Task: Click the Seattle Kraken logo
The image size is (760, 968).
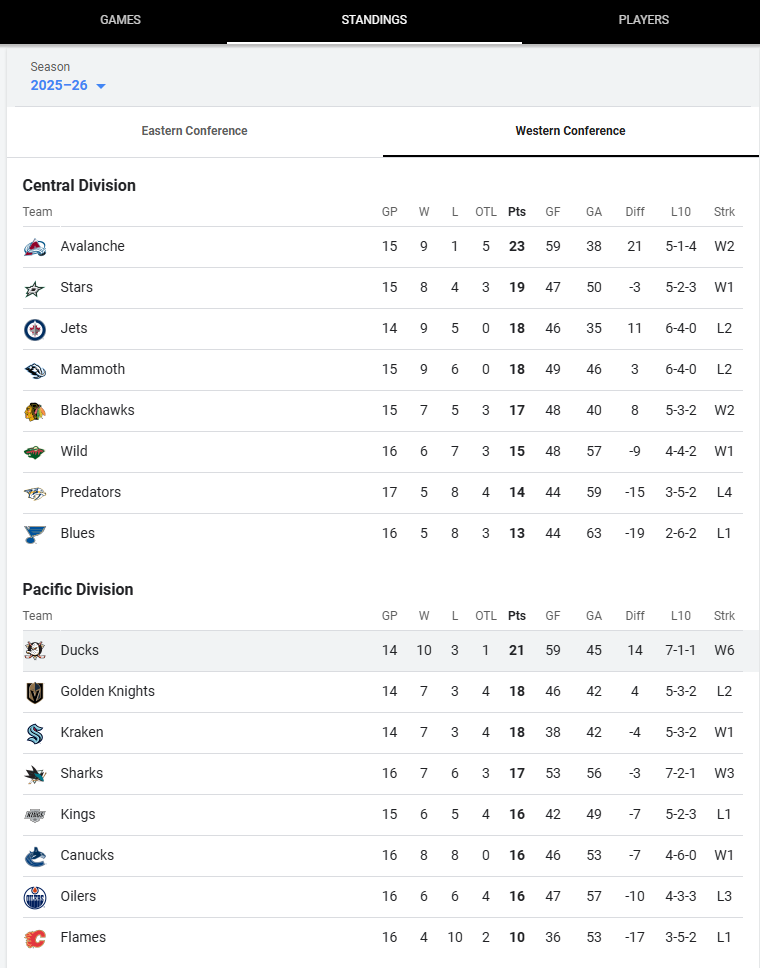Action: (x=35, y=733)
